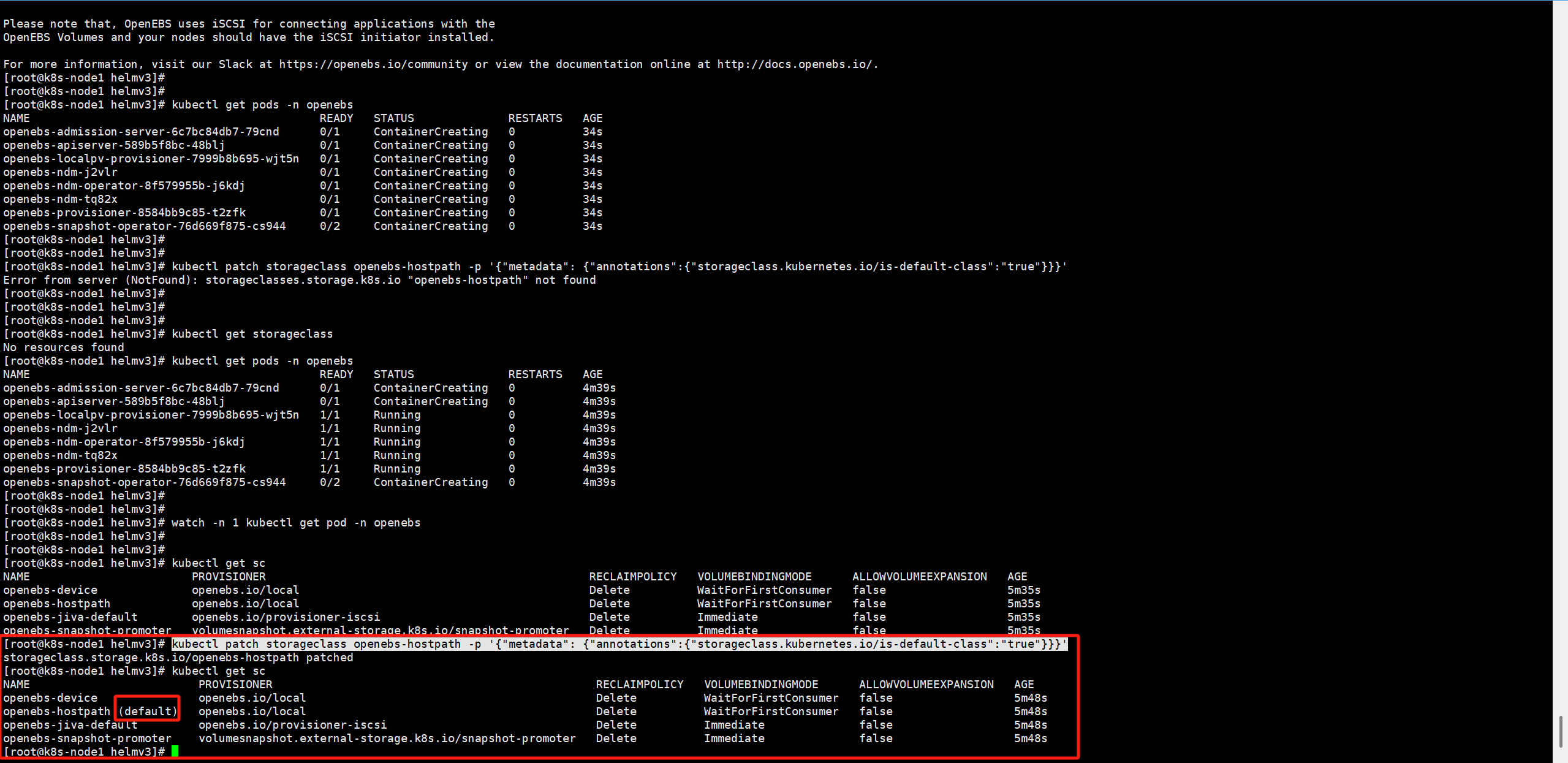Click the kubectl patch command that returned NotFound
This screenshot has height=763, width=1568.
pyautogui.click(x=619, y=266)
